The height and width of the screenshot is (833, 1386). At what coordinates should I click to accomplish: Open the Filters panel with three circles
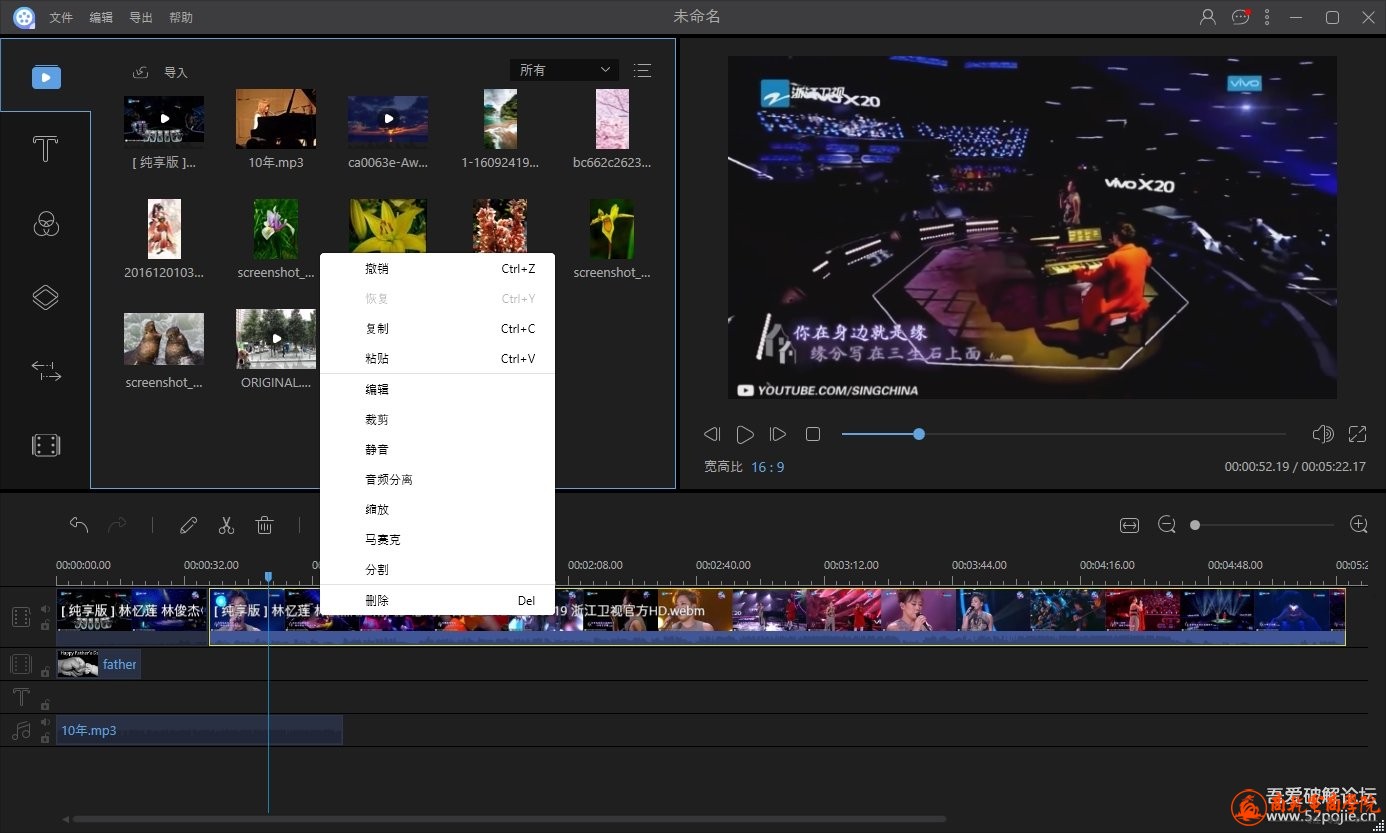46,224
